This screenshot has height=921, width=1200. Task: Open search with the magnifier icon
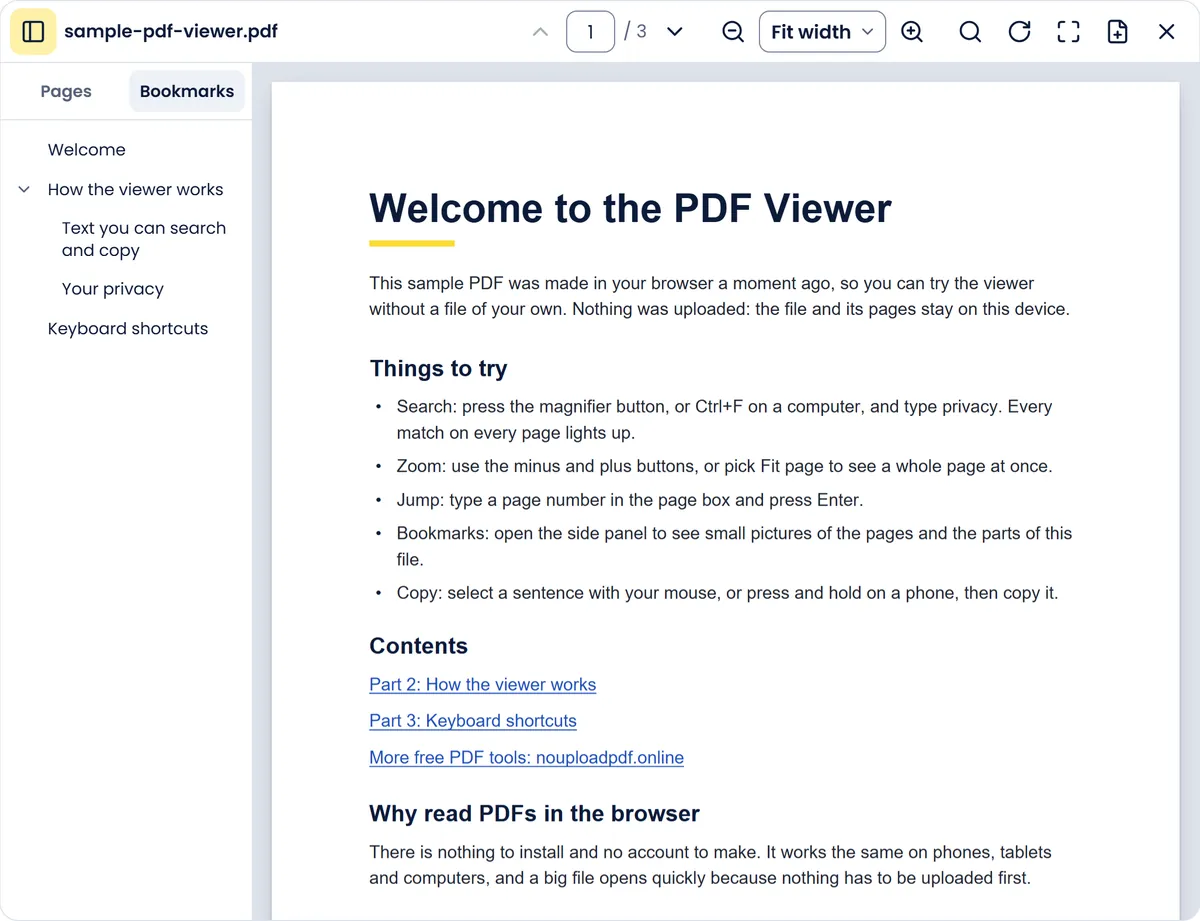[x=970, y=32]
